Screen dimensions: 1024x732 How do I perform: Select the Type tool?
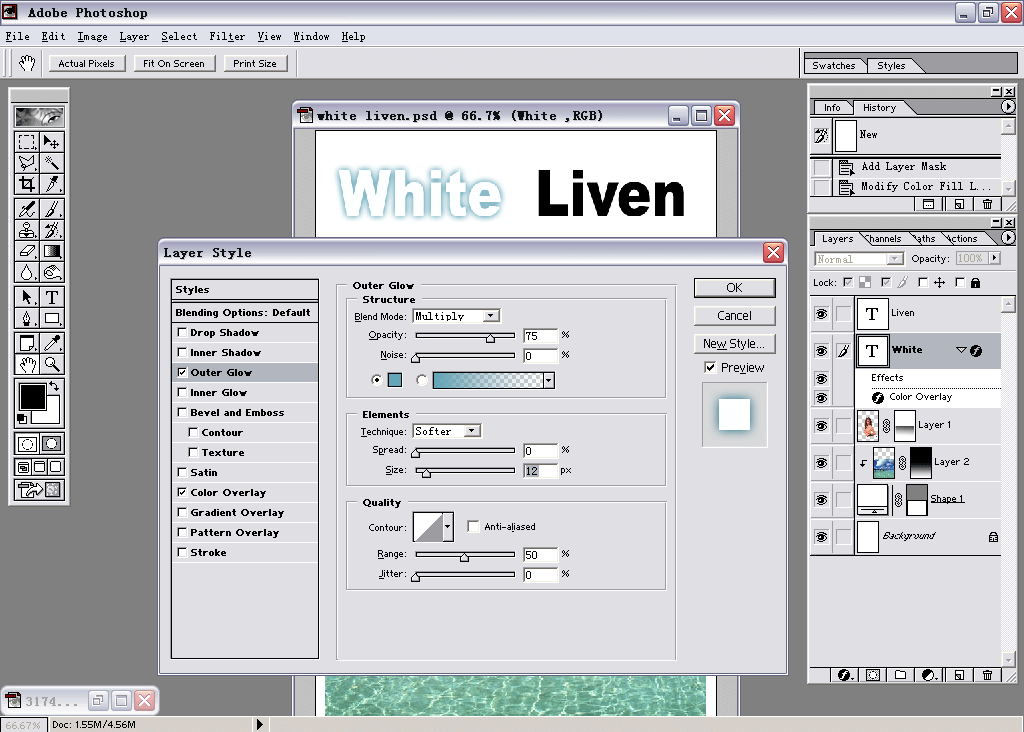52,297
